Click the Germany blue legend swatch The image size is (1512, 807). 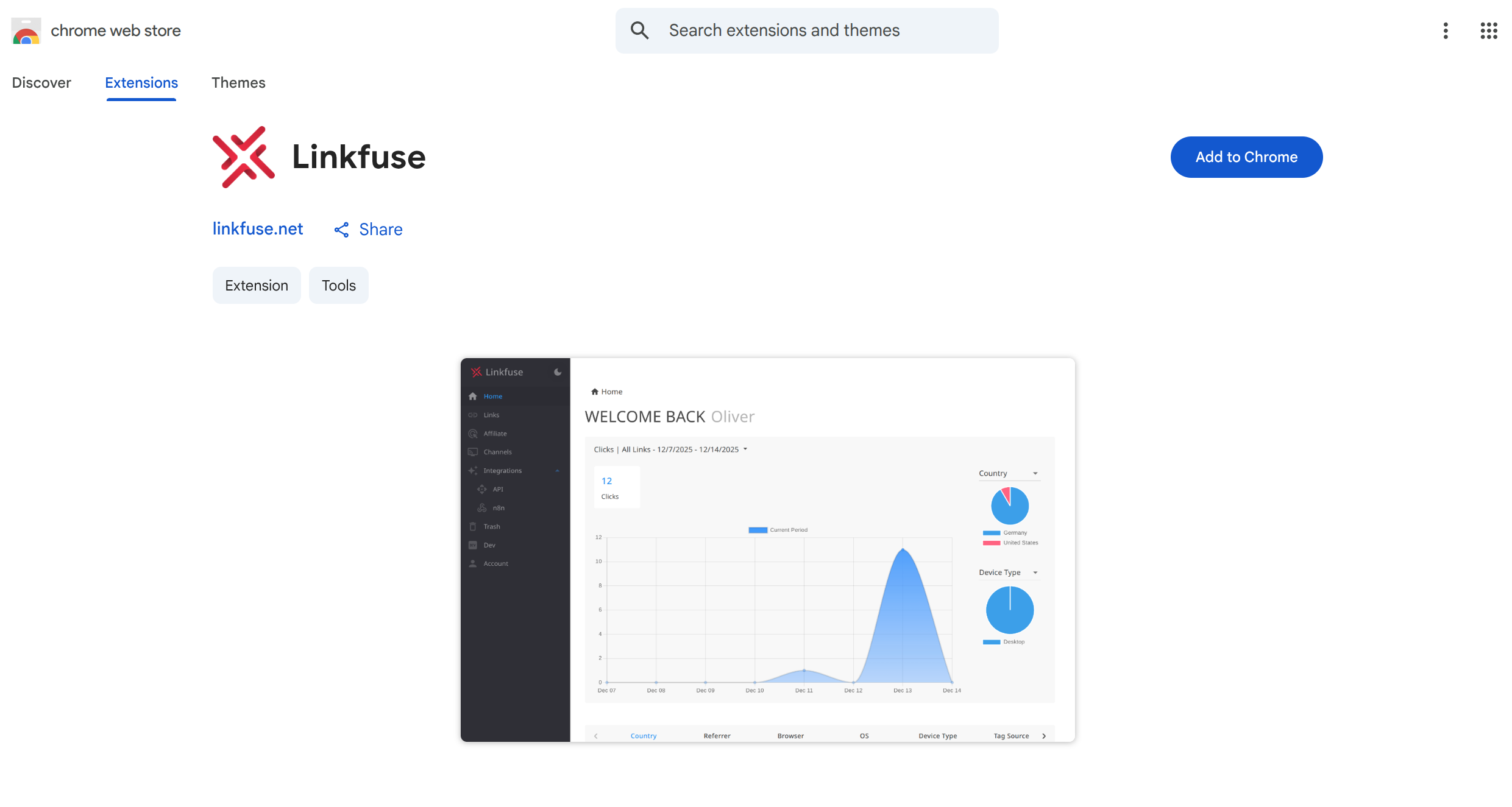[x=991, y=533]
